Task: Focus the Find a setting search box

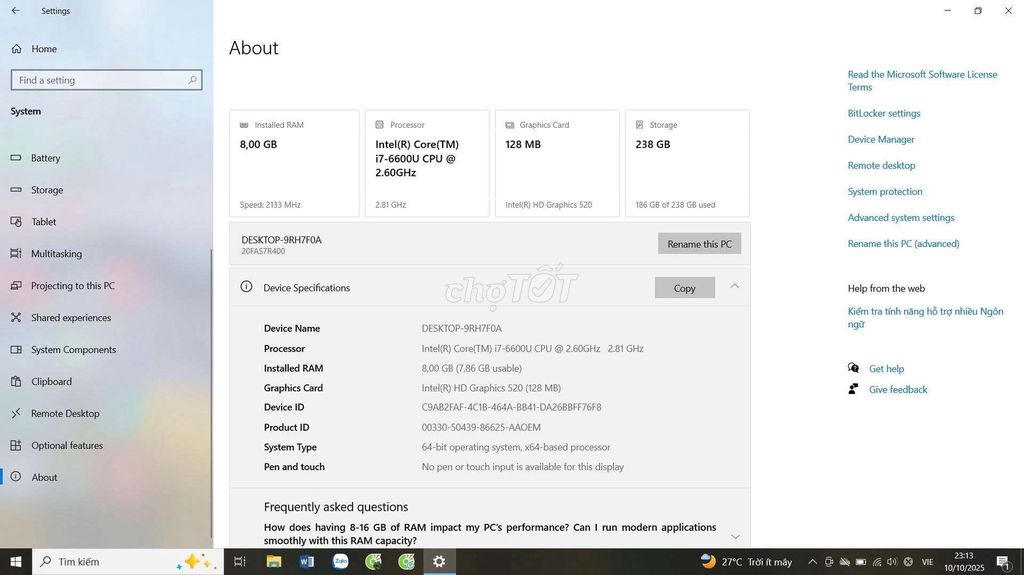Action: 106,80
